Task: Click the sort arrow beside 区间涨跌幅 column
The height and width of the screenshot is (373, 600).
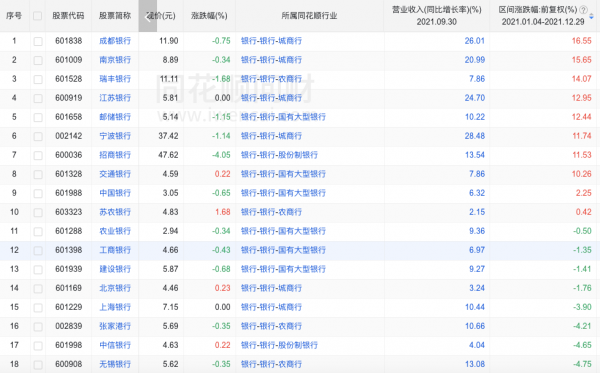Action: (x=592, y=16)
